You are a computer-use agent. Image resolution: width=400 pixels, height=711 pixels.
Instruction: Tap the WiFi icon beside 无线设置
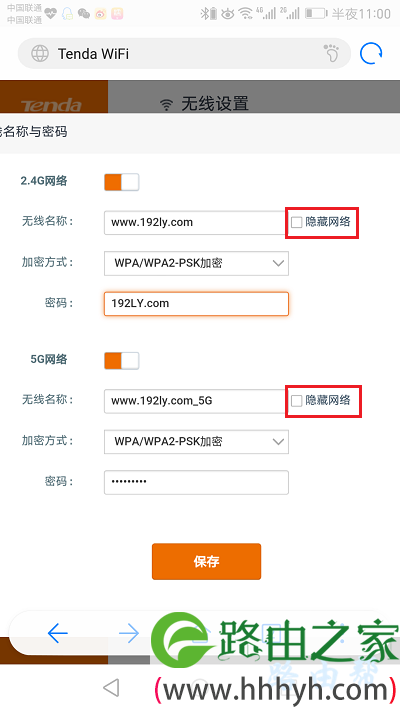[166, 105]
